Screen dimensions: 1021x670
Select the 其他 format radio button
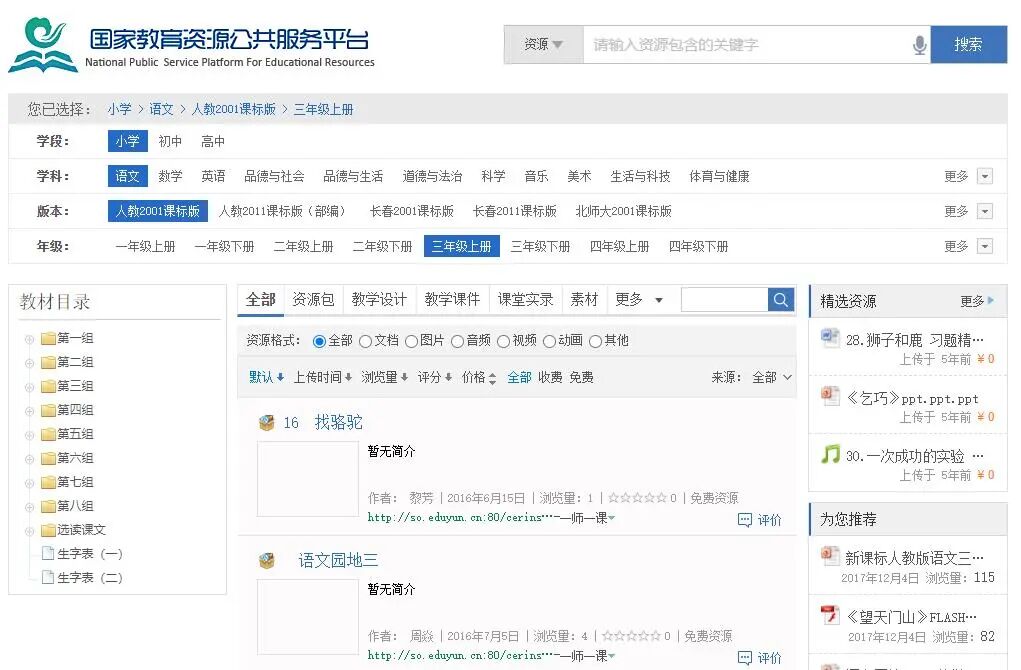(595, 341)
